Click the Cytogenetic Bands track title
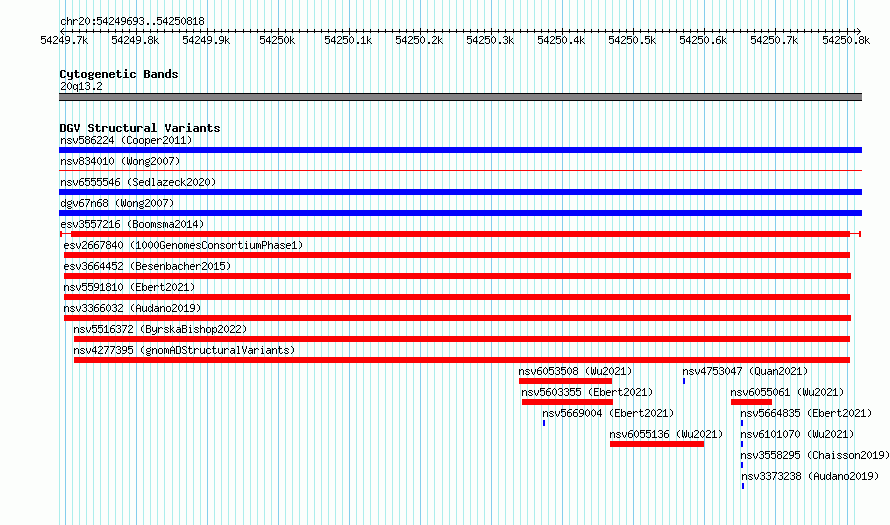 [119, 74]
